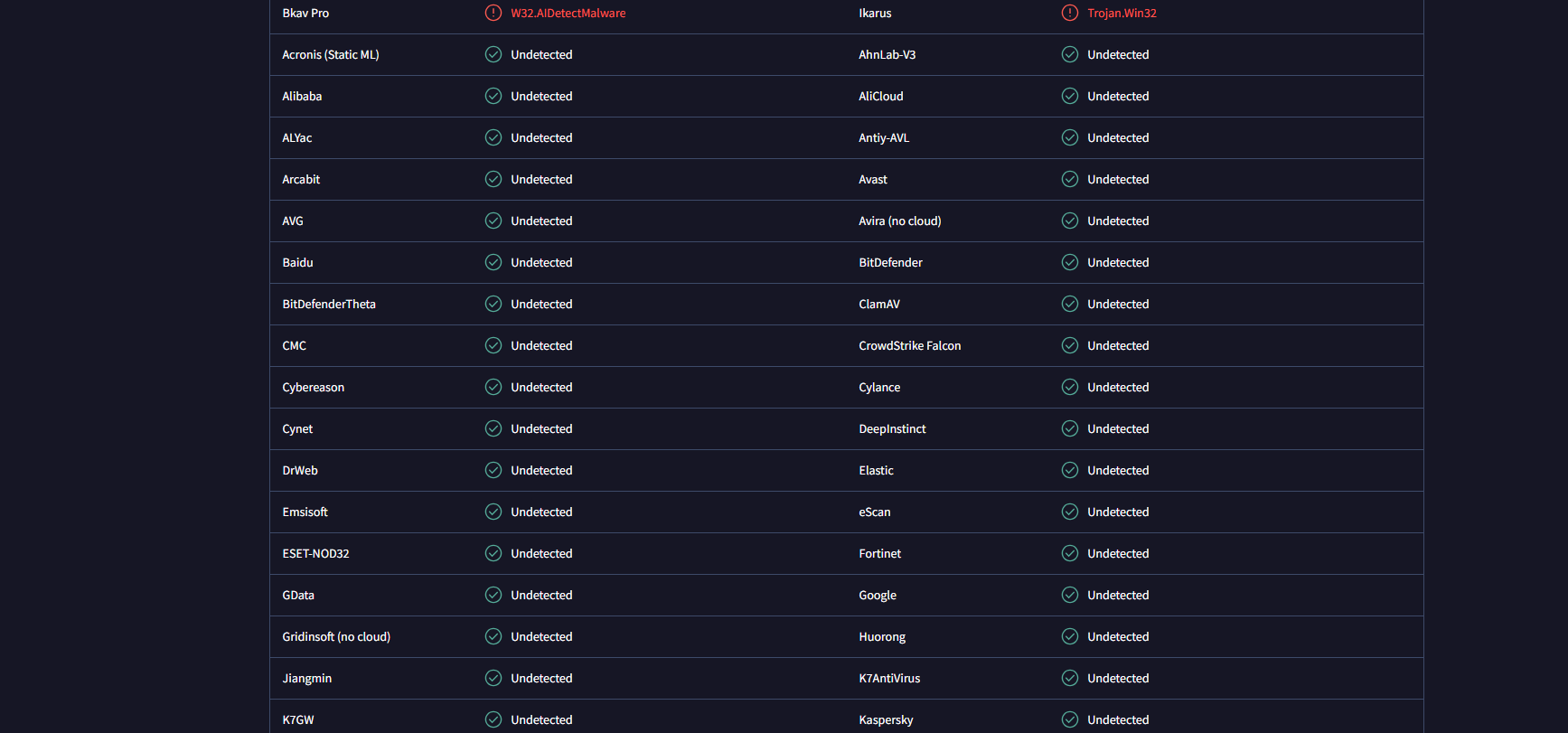
Task: Click the checkmark icon in the DrWeb row
Action: click(493, 471)
